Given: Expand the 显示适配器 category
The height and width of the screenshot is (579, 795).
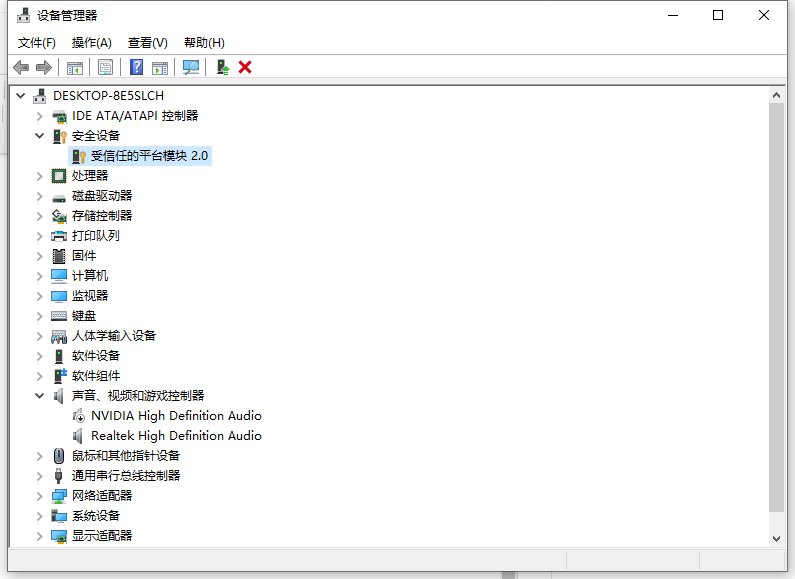Looking at the screenshot, I should 40,536.
